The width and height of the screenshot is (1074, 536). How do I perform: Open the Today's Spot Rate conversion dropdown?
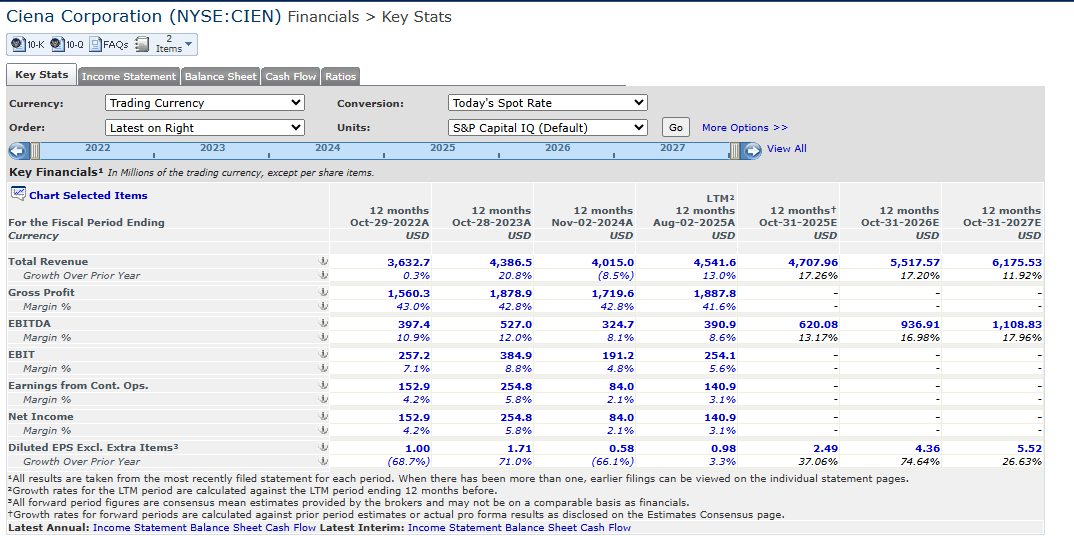pyautogui.click(x=547, y=103)
